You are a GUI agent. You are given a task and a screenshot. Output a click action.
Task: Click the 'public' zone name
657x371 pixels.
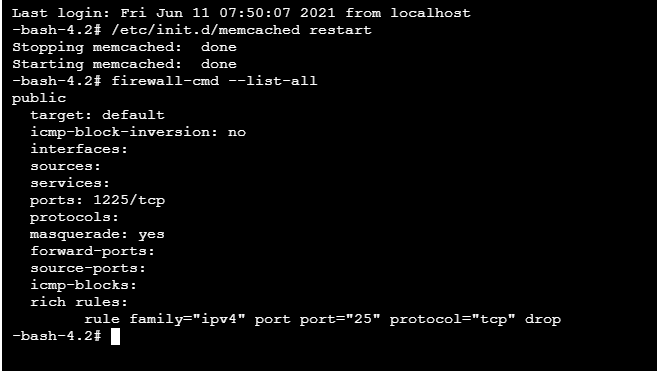point(39,99)
